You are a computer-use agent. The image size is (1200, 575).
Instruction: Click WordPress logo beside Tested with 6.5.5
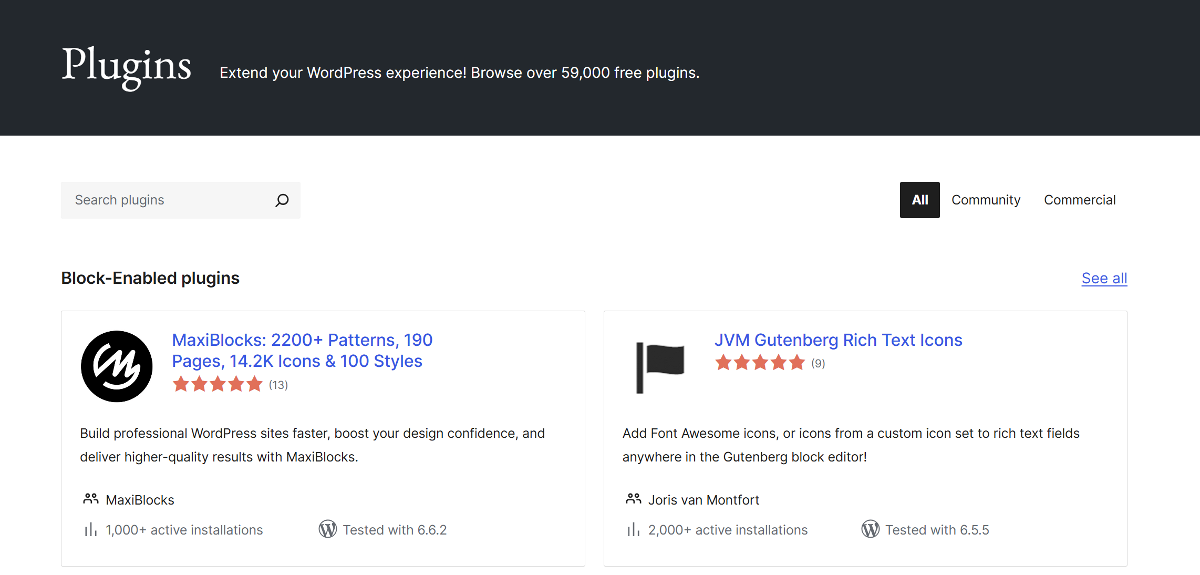[870, 529]
